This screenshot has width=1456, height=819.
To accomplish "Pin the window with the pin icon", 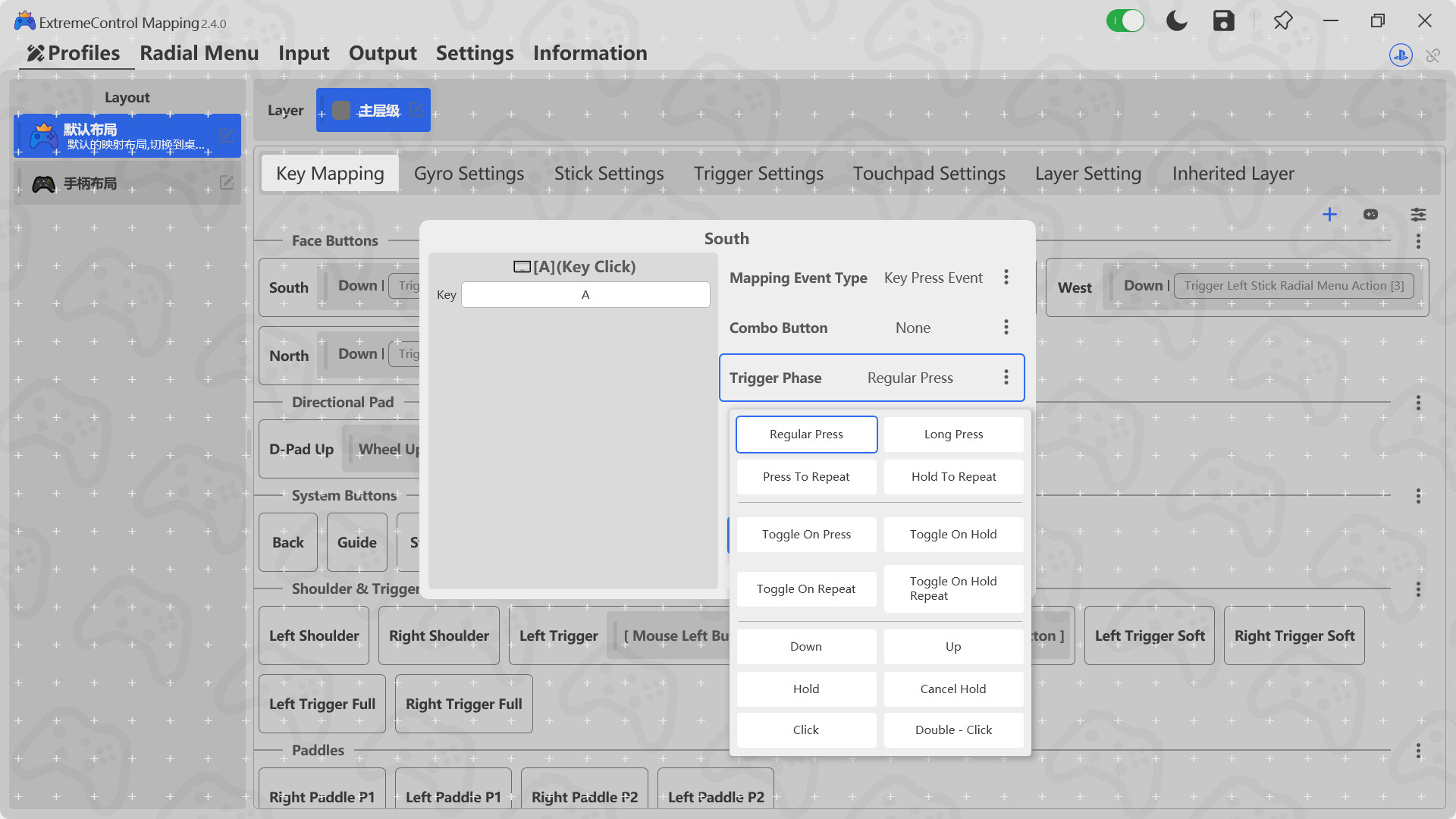I will 1283,20.
